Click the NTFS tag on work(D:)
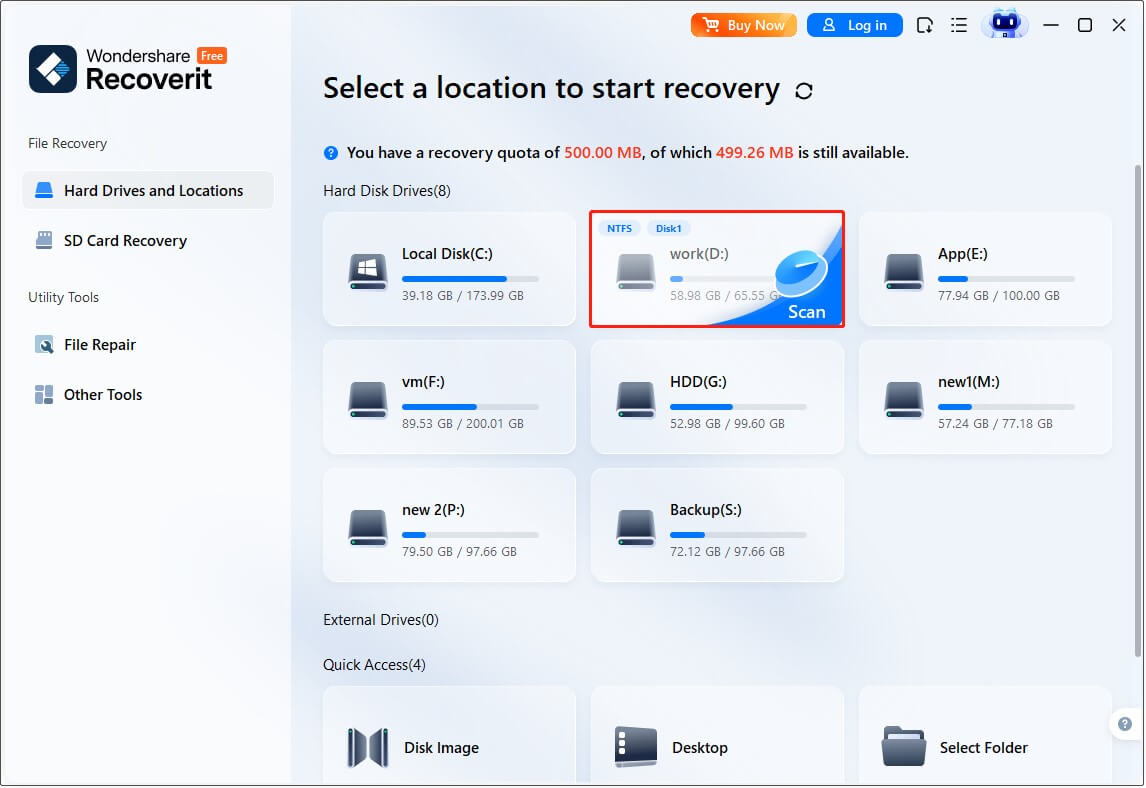 619,228
